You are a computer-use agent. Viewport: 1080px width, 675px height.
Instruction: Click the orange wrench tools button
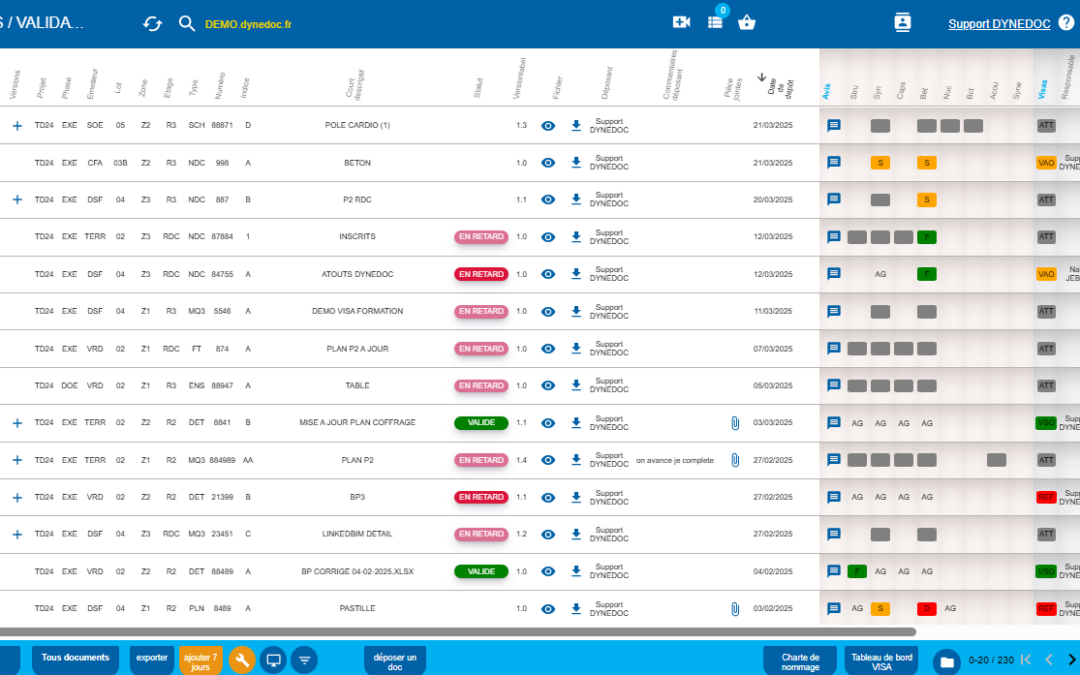242,660
